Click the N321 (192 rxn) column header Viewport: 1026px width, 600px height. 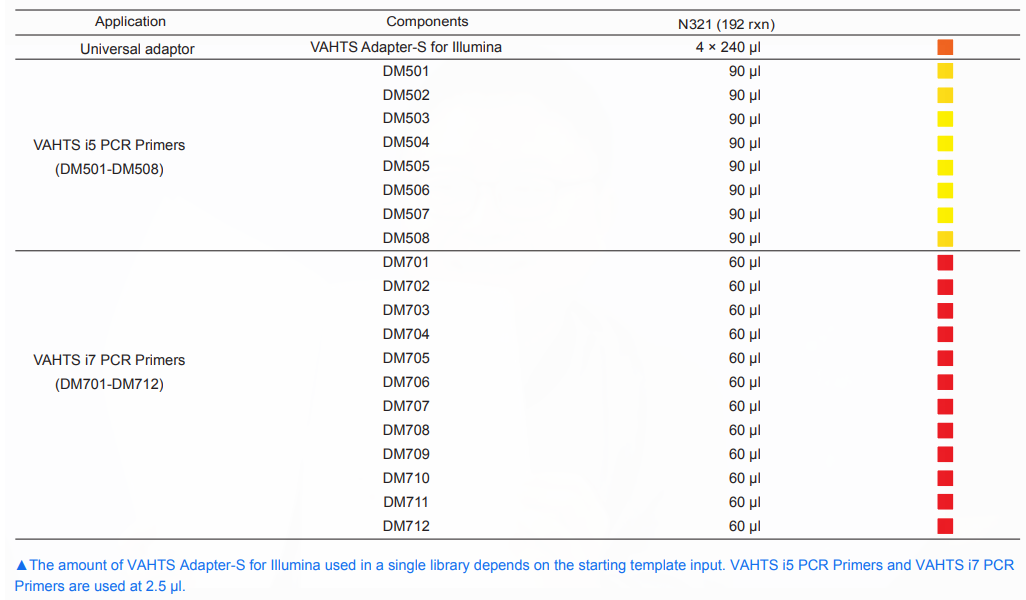pos(725,24)
